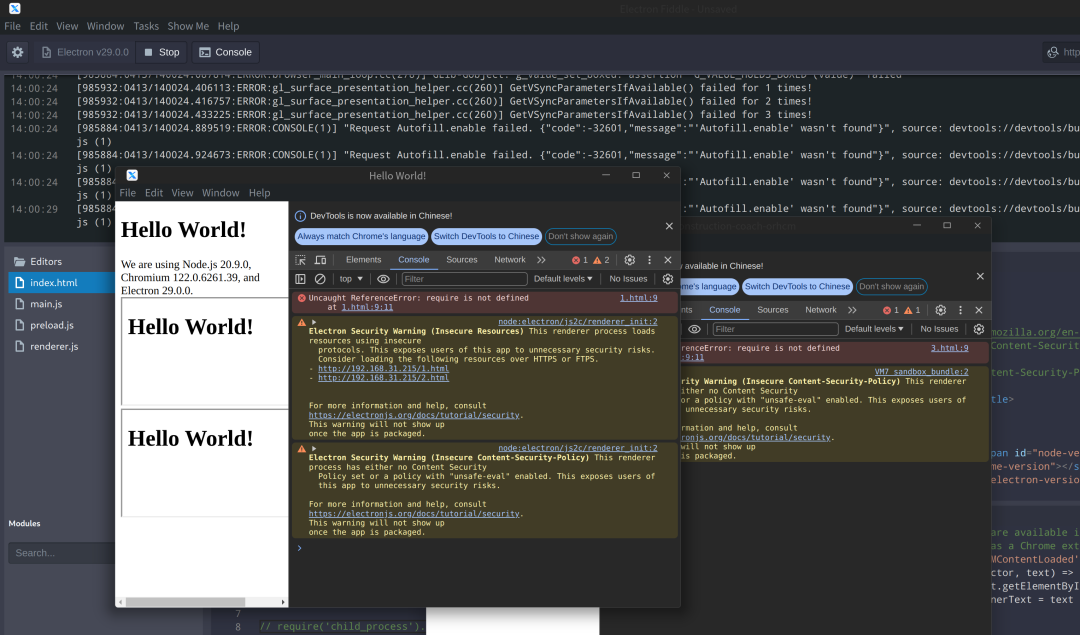Open Default levels dropdown in Hello World console

pos(563,279)
